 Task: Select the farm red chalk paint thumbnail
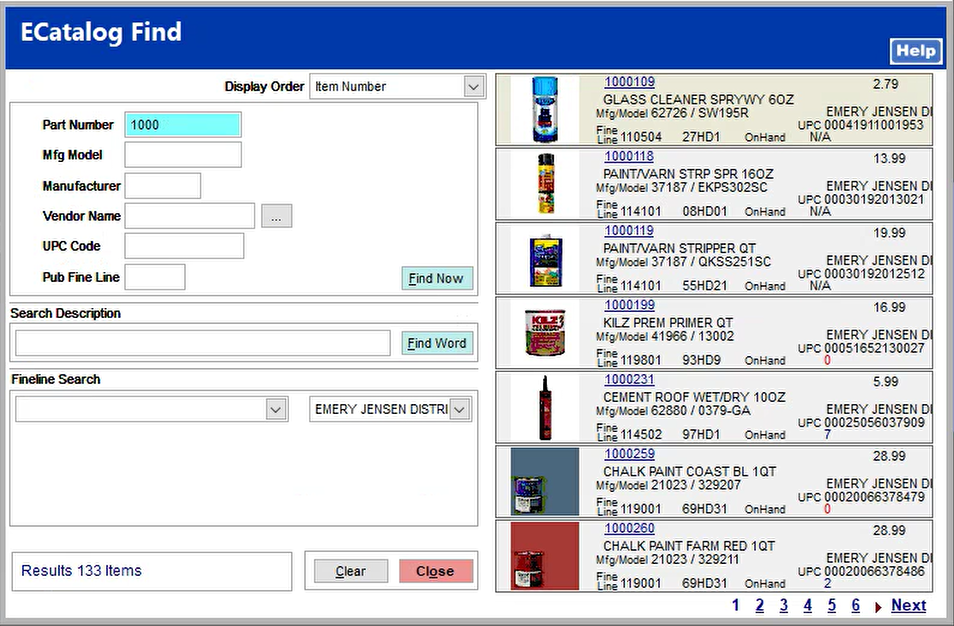pyautogui.click(x=545, y=556)
